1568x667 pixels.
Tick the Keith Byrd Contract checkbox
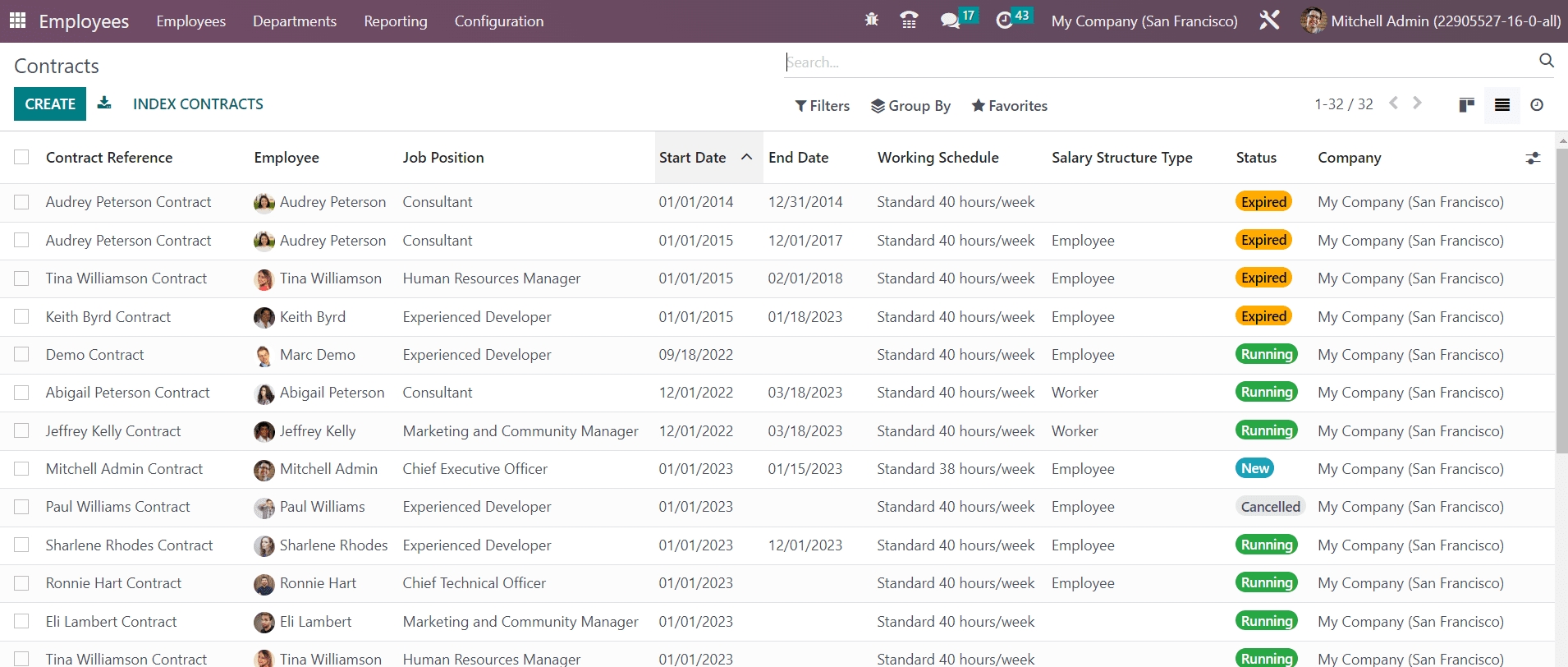click(x=21, y=316)
